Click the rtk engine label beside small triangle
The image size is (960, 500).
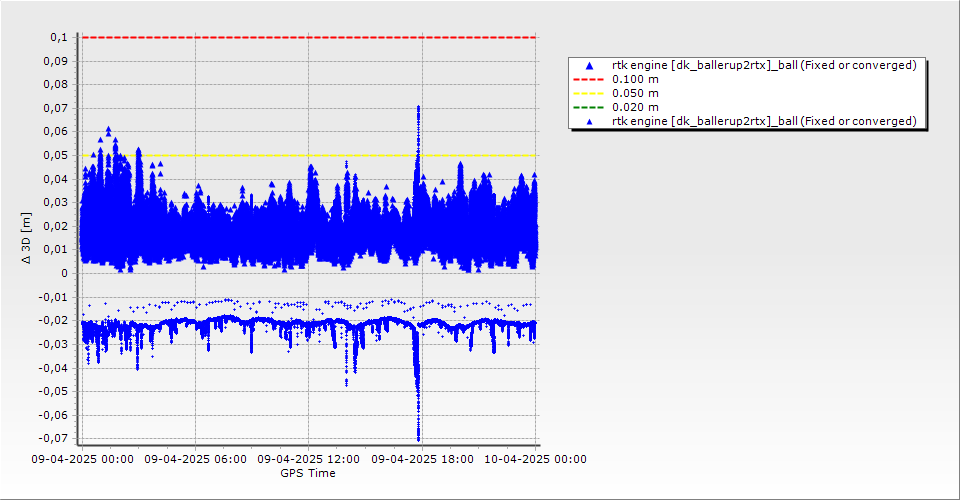pos(764,121)
